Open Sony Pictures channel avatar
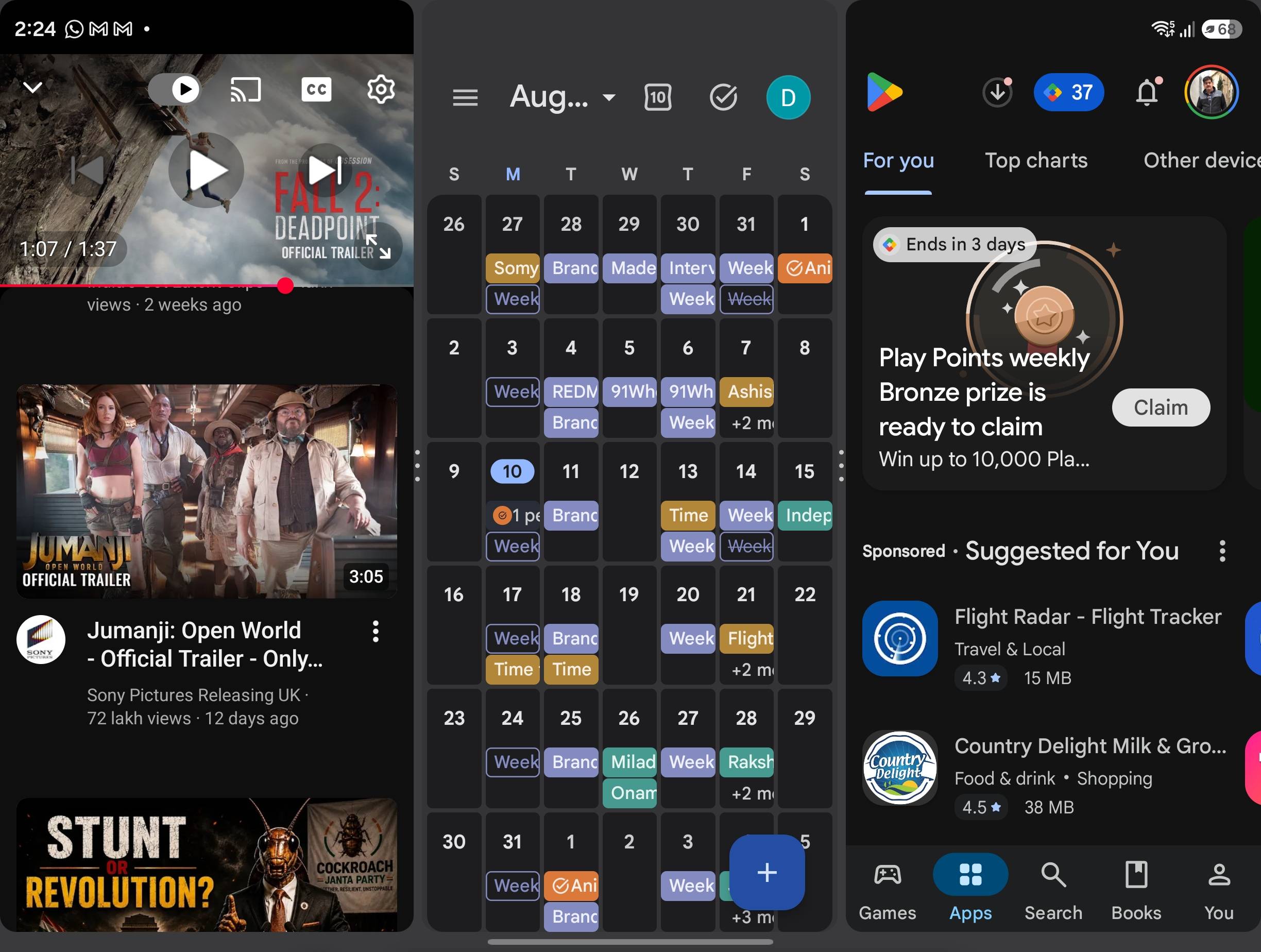Image resolution: width=1261 pixels, height=952 pixels. click(41, 640)
